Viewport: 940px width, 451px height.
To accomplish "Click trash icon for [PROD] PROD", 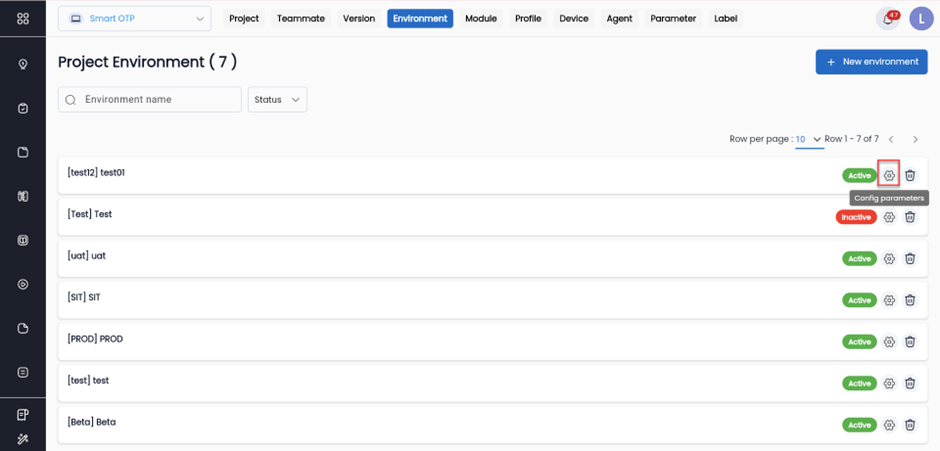I will click(910, 342).
